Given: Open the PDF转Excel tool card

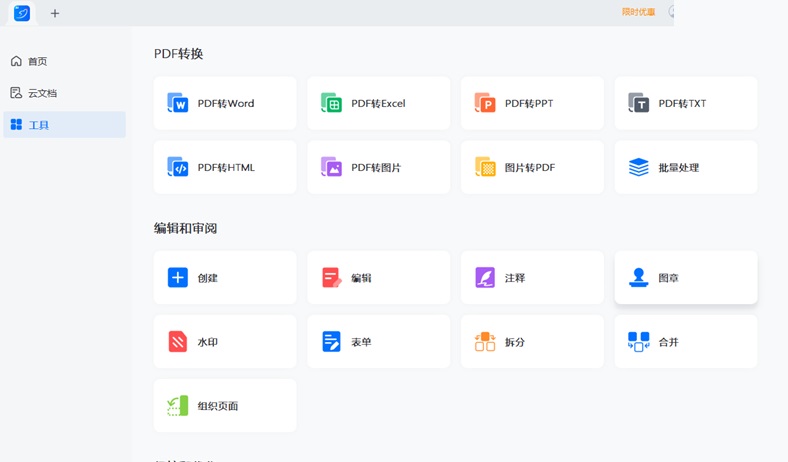Looking at the screenshot, I should pyautogui.click(x=379, y=103).
